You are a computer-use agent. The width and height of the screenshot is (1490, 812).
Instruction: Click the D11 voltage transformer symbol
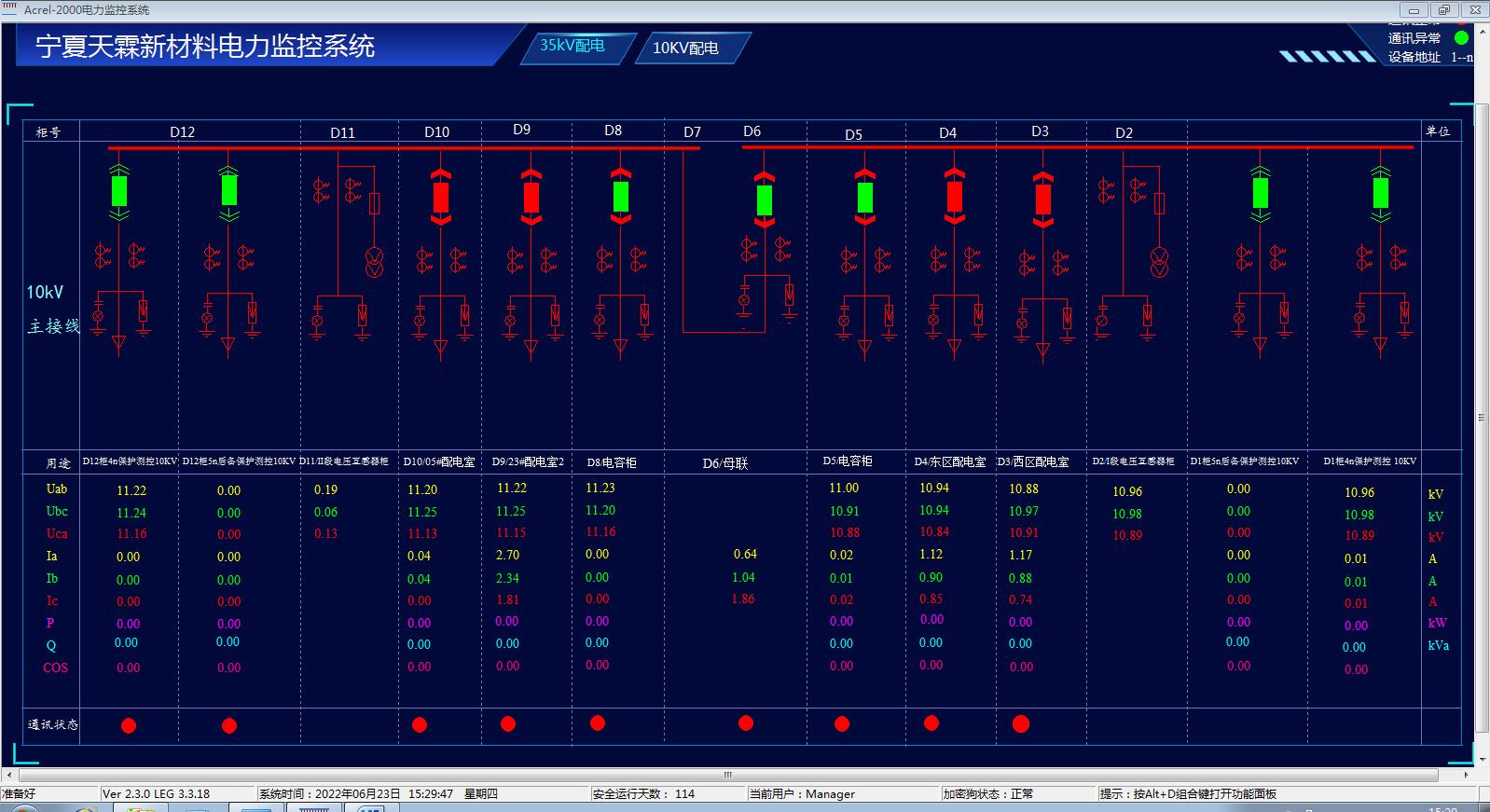373,263
